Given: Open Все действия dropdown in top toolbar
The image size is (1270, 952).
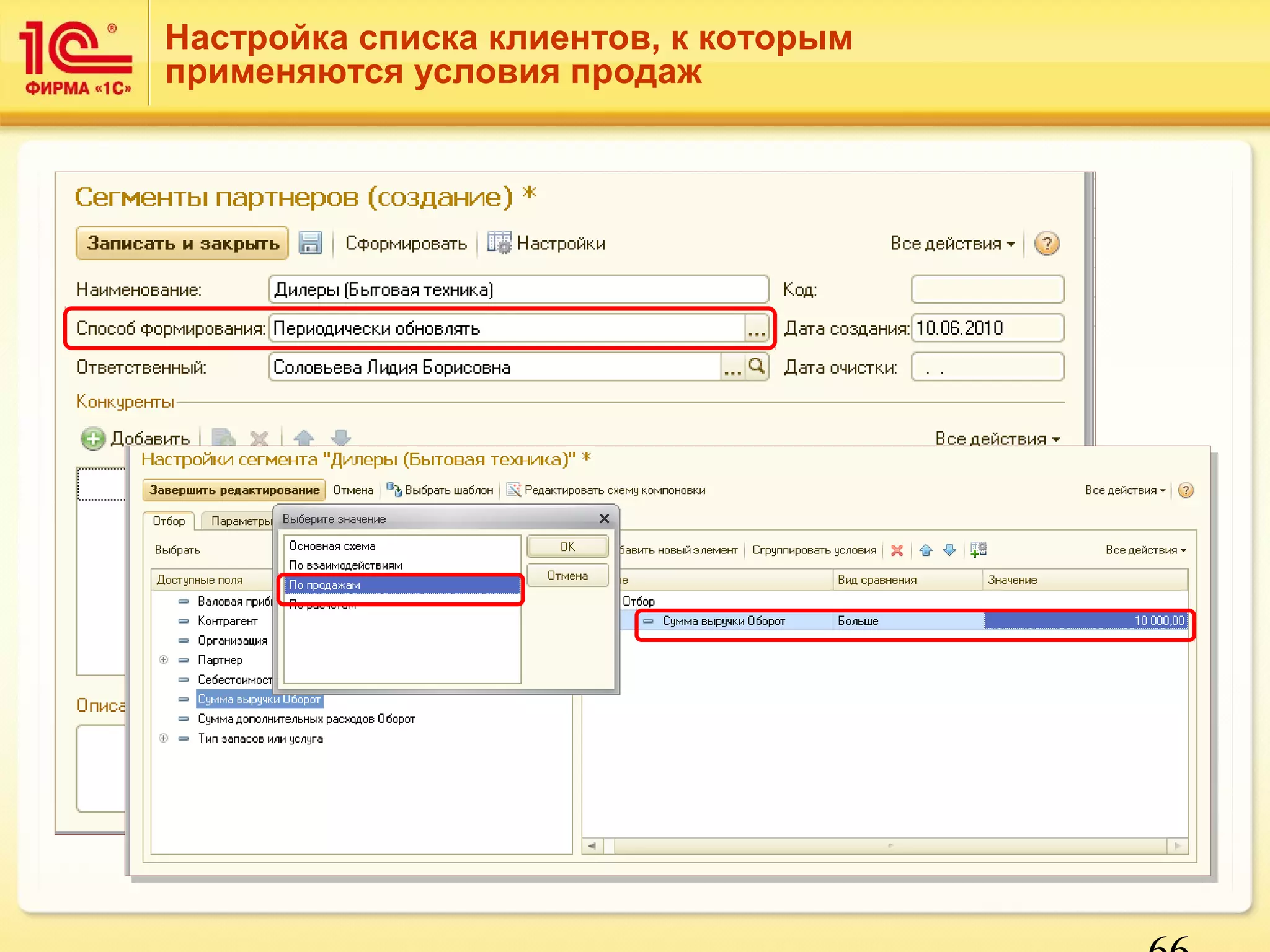Looking at the screenshot, I should point(952,244).
